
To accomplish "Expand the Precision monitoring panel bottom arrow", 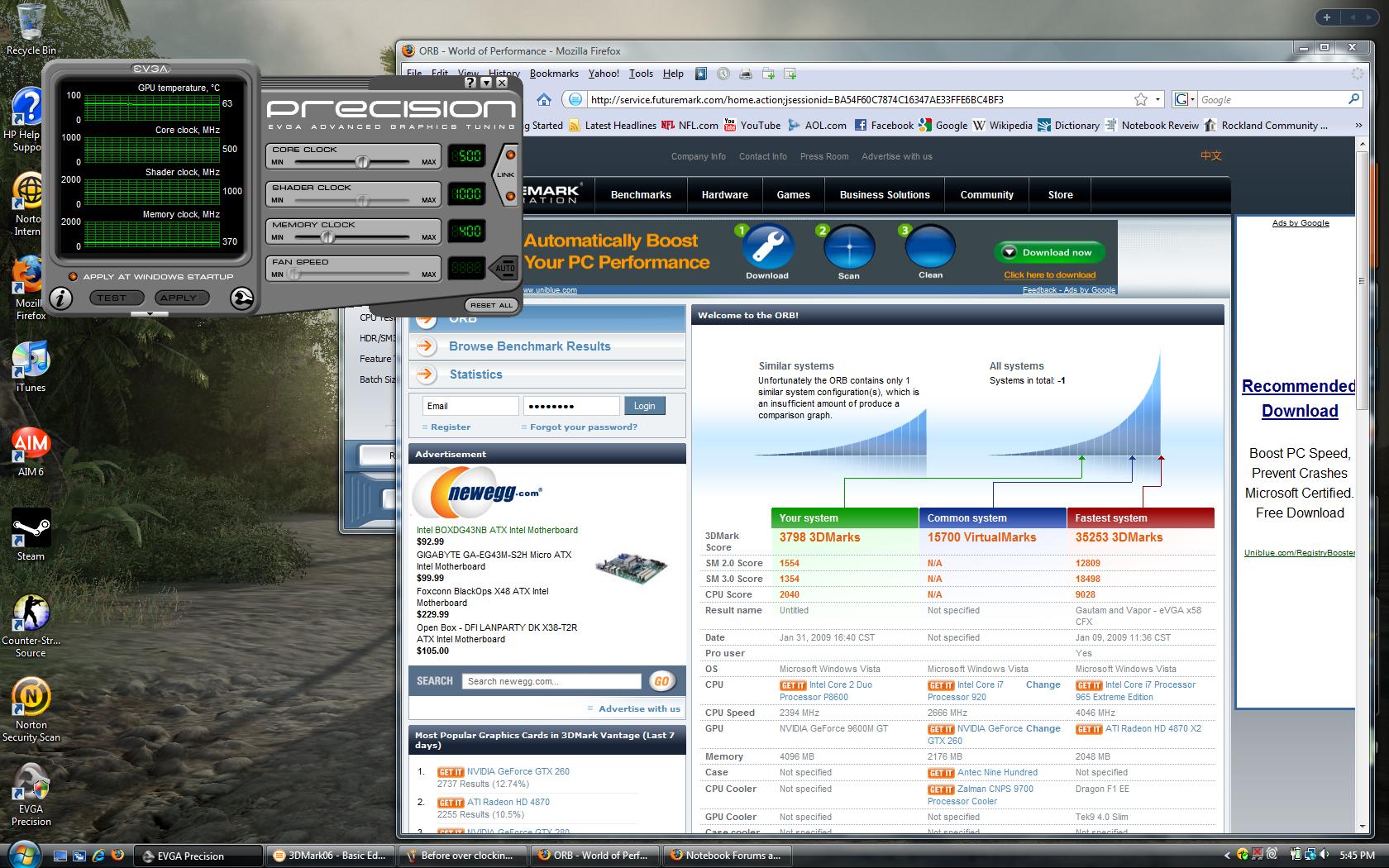I will (x=150, y=313).
